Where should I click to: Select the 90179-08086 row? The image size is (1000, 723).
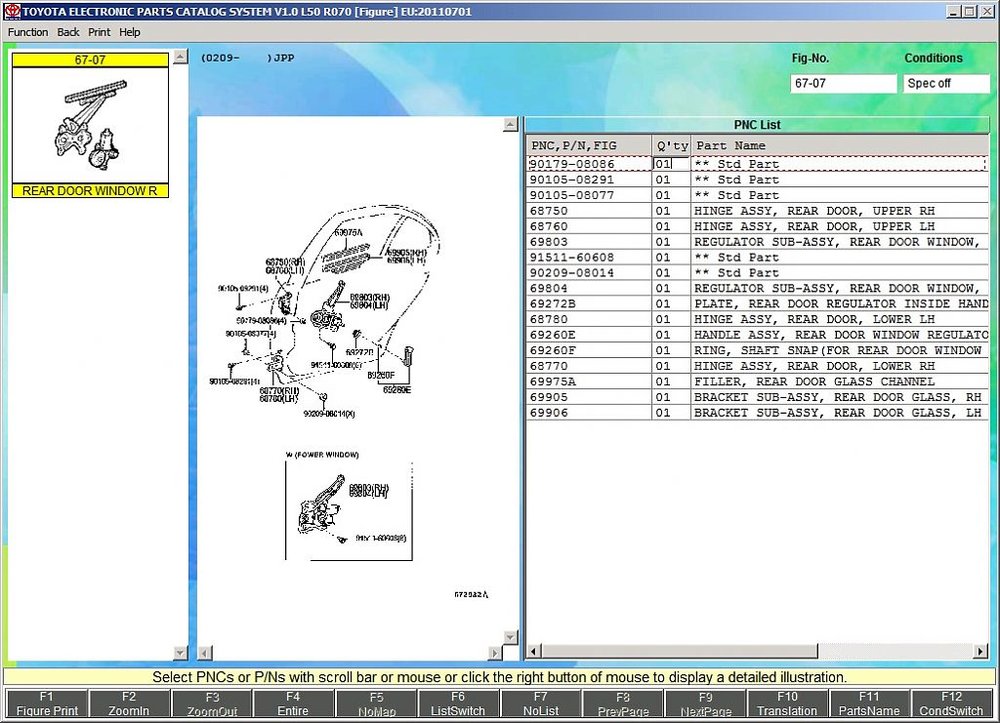click(758, 164)
